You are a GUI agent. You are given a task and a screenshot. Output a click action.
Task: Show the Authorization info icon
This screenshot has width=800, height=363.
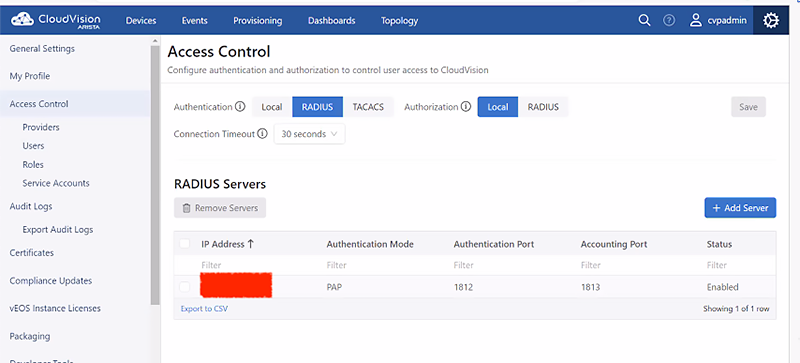[x=465, y=107]
